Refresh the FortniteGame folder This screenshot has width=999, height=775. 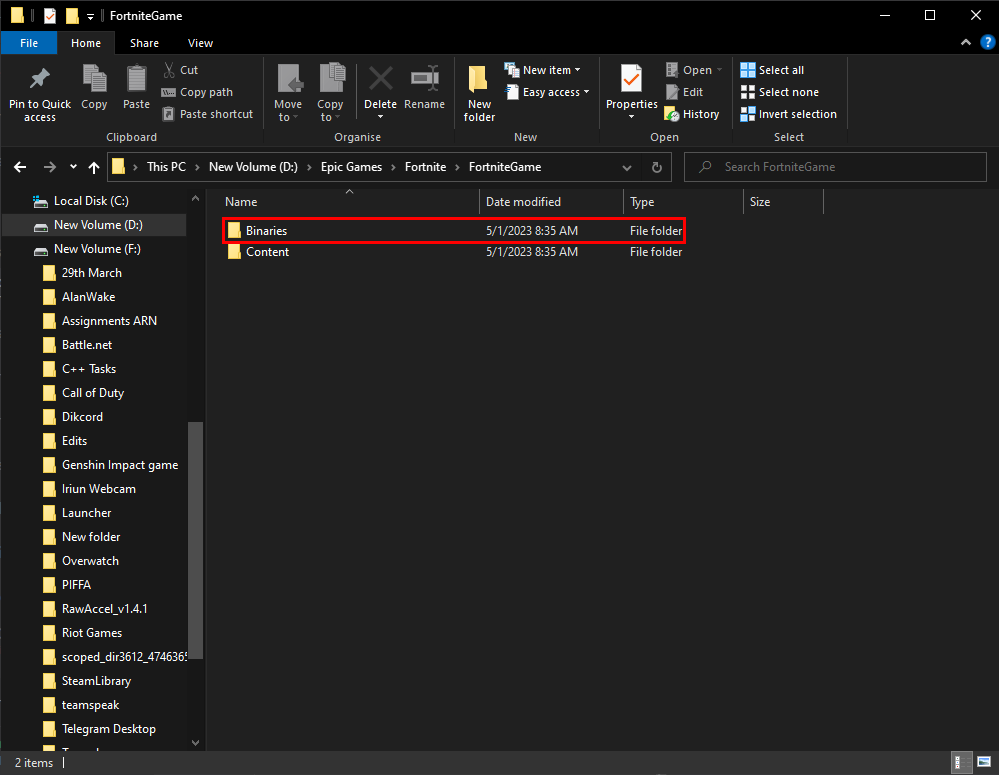pyautogui.click(x=657, y=168)
